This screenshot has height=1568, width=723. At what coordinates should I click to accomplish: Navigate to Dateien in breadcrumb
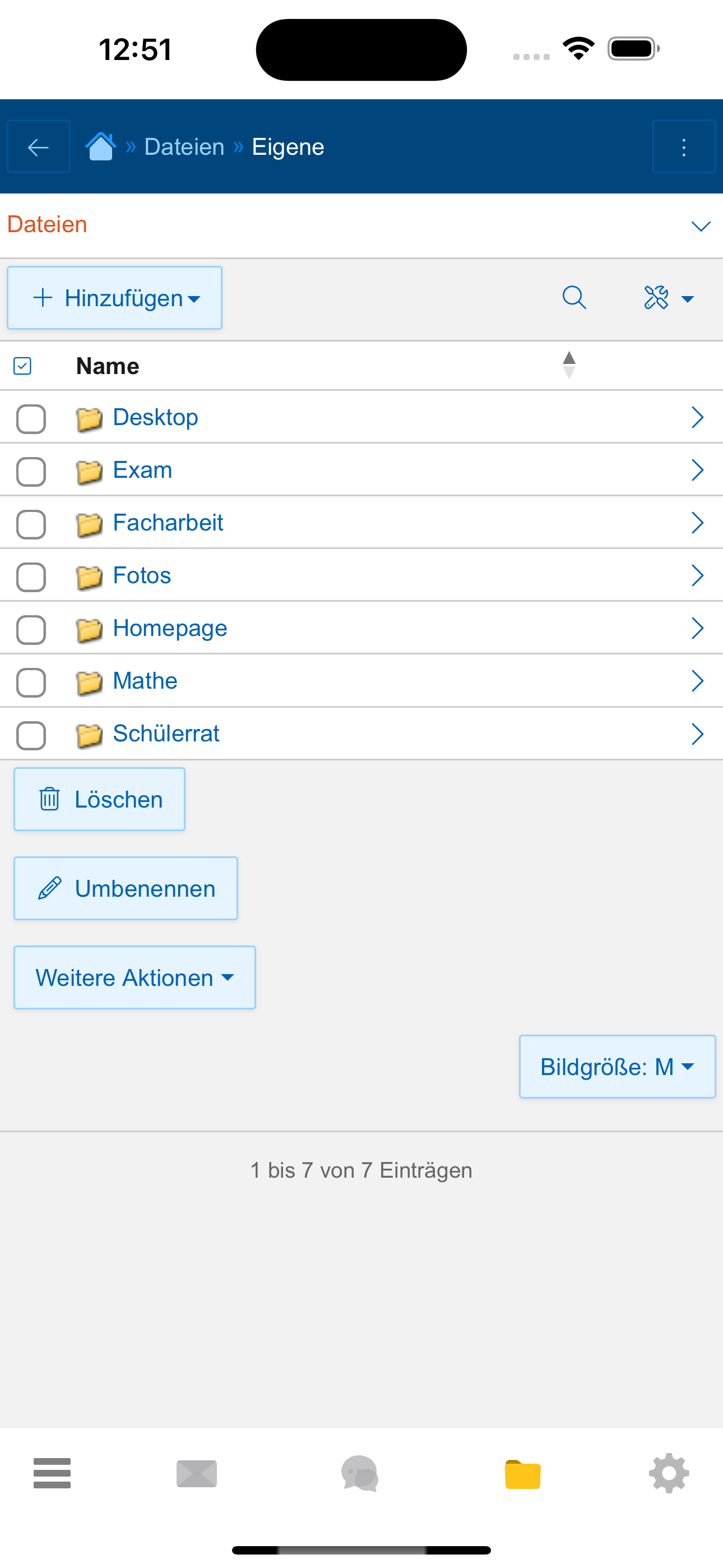point(184,147)
